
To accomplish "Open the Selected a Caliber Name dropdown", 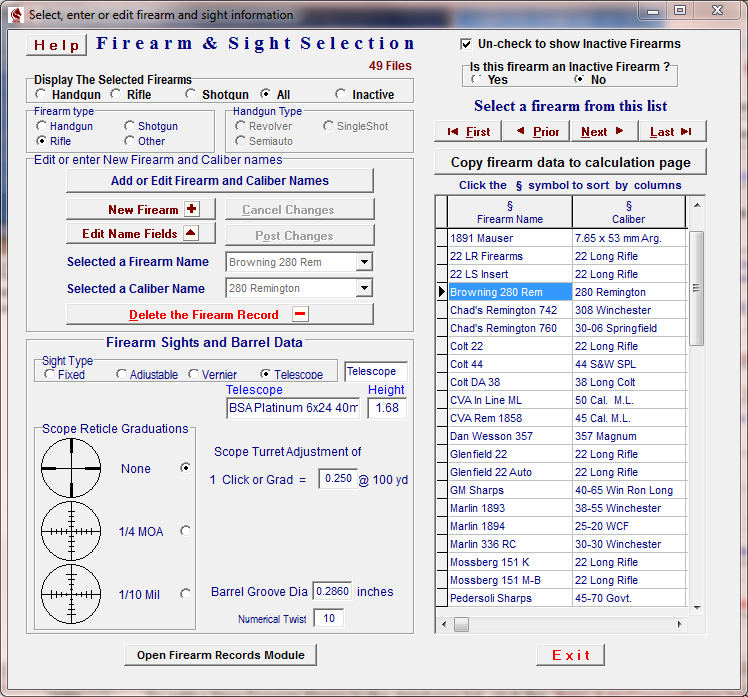I will pos(364,288).
